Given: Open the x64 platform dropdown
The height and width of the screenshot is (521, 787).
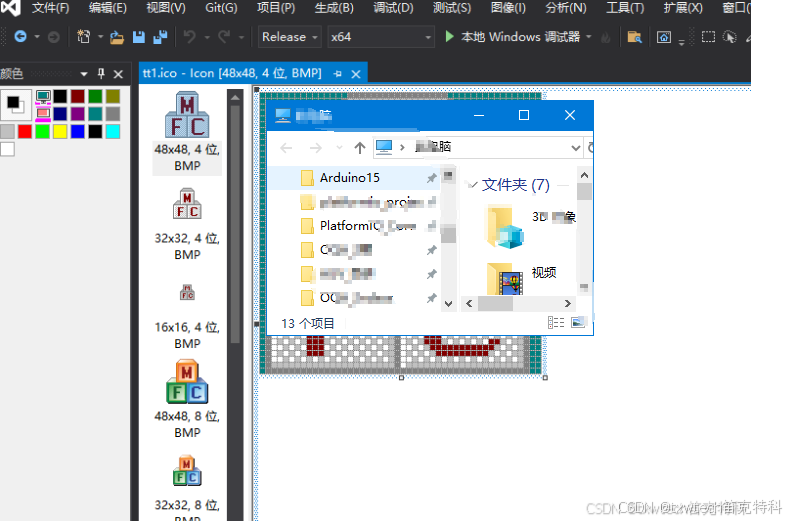Looking at the screenshot, I should [x=380, y=37].
